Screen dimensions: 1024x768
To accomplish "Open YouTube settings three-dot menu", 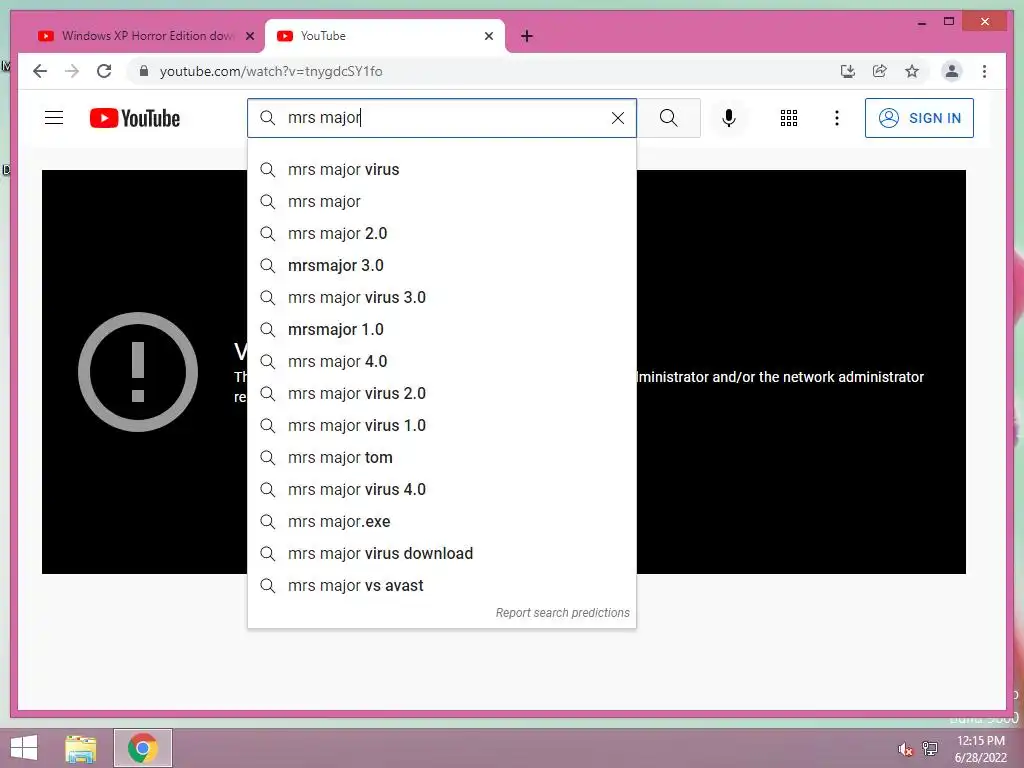I will pos(837,118).
